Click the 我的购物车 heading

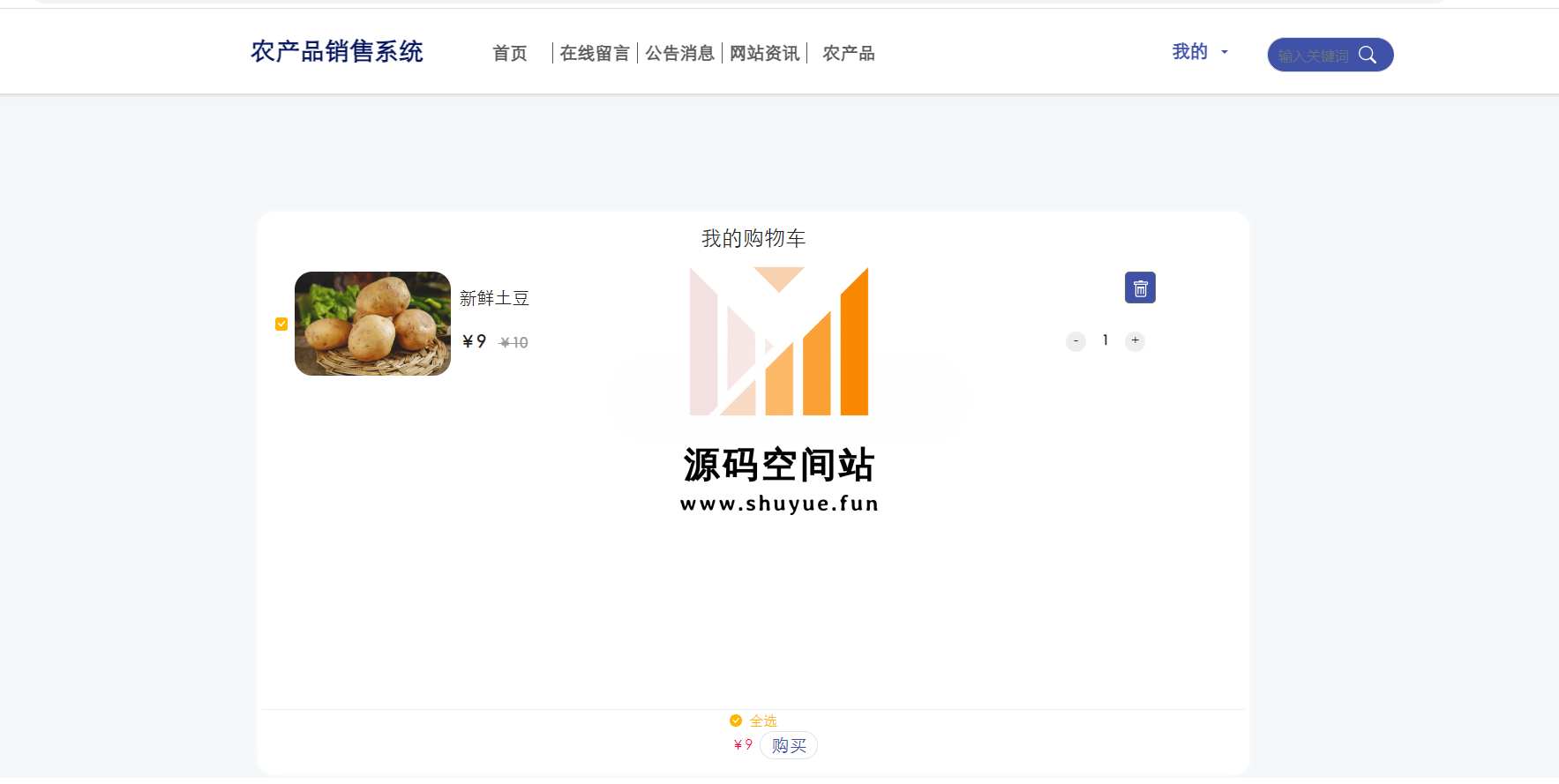[x=753, y=238]
